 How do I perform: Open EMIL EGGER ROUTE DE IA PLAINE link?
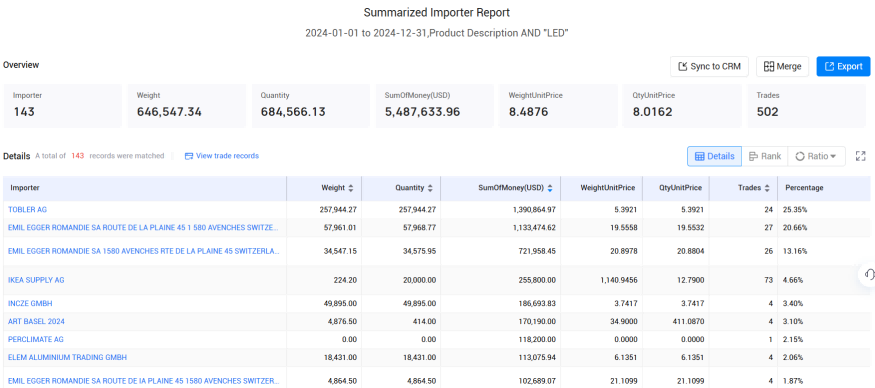(143, 381)
